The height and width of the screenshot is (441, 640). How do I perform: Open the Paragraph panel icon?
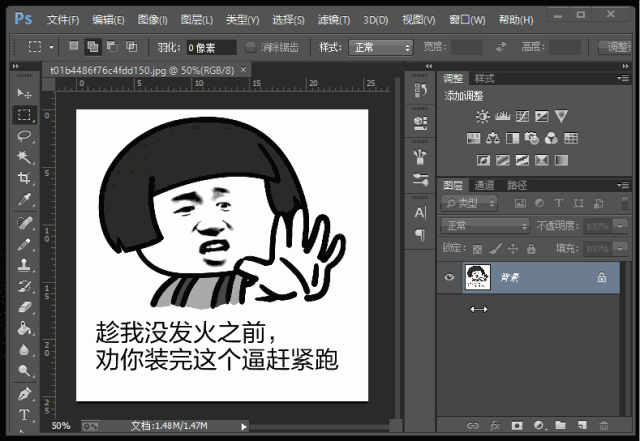click(x=420, y=235)
